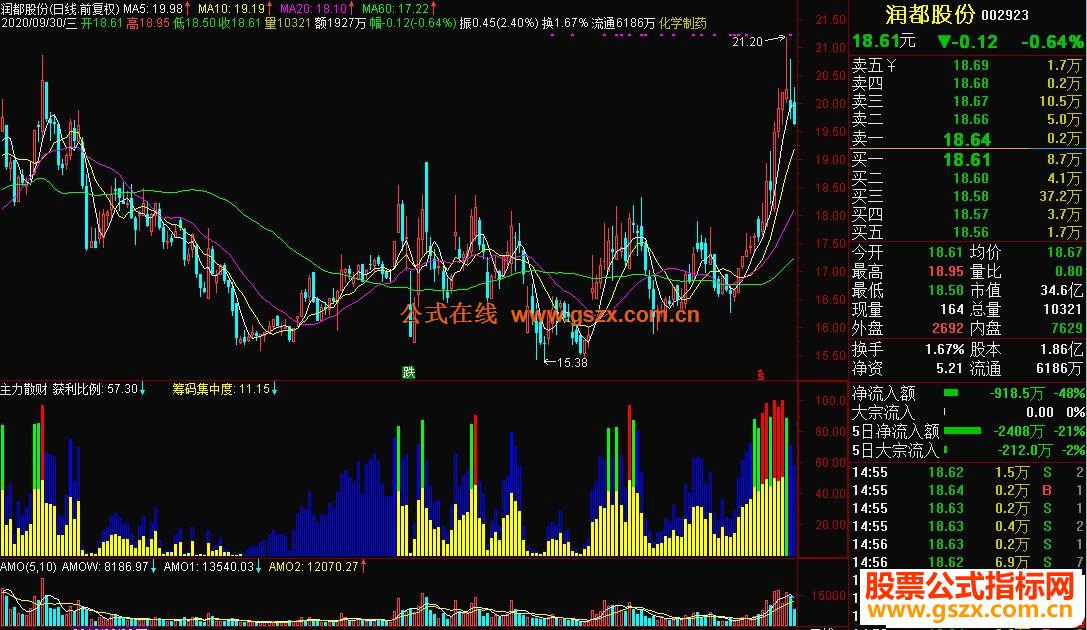Click the 振0.45(2.40%) amplitude value
The image size is (1087, 630).
[498, 23]
